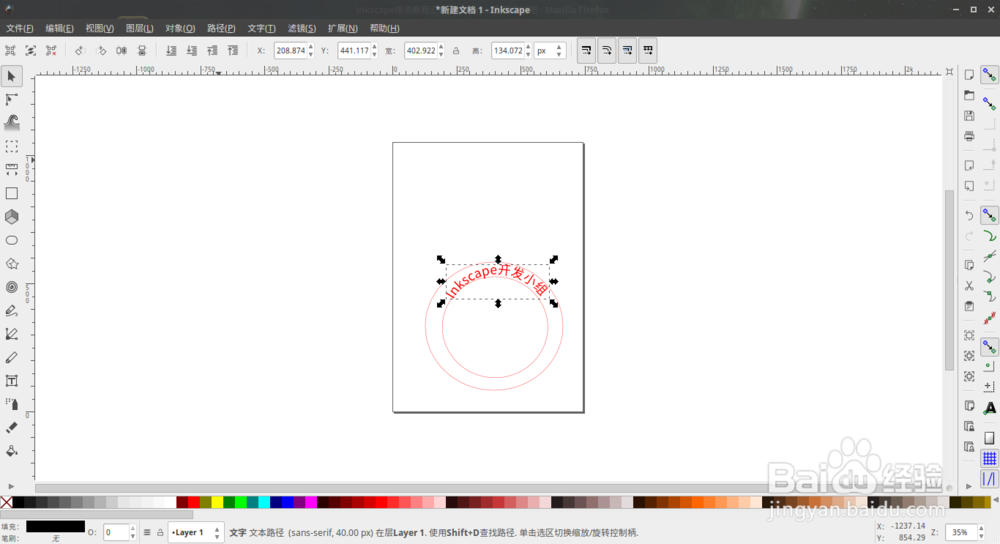Screen dimensions: 1000x544
Task: Open the Text and Font dialog icon
Action: tap(989, 408)
